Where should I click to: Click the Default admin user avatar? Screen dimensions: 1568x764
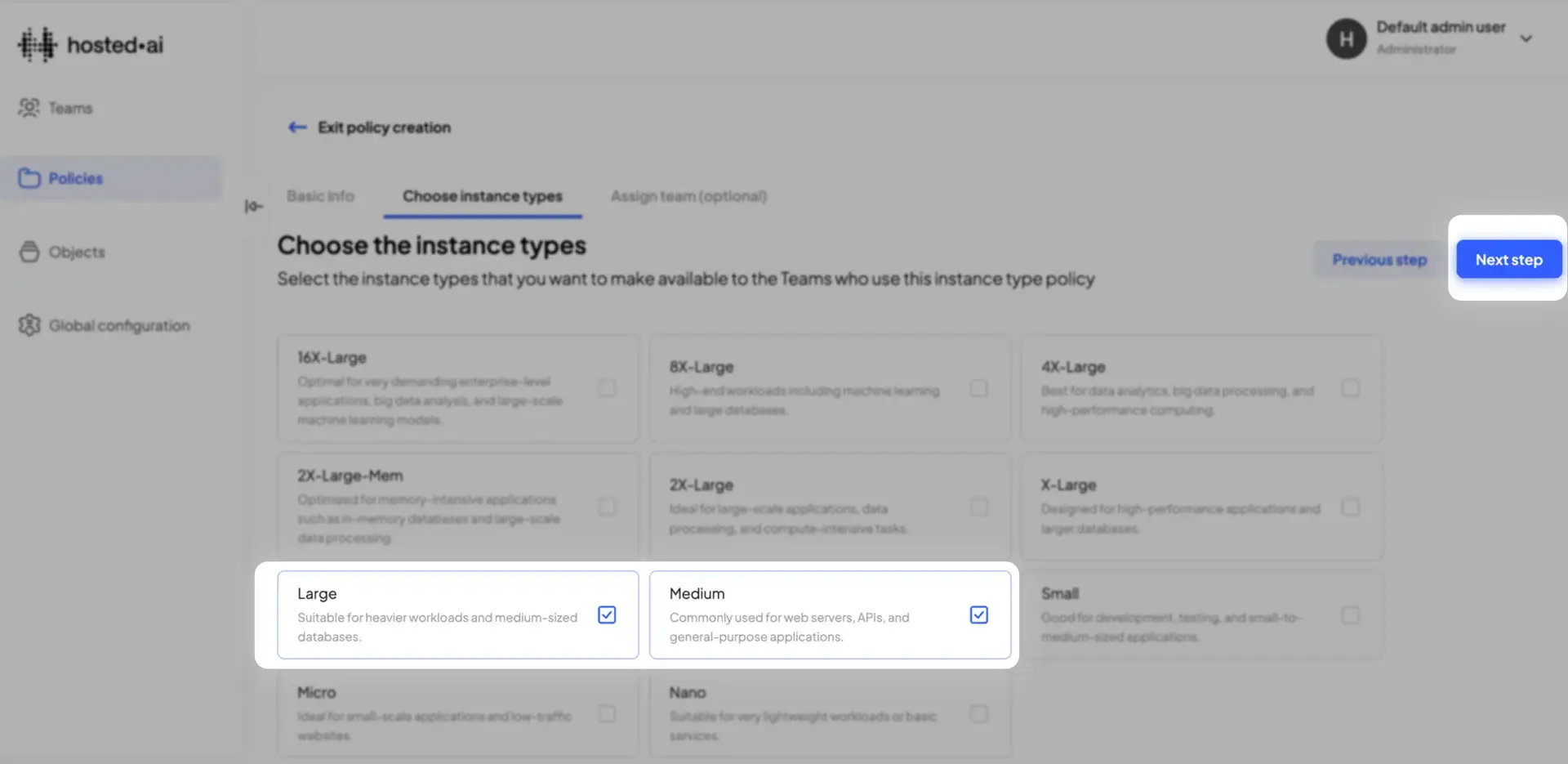[x=1347, y=38]
